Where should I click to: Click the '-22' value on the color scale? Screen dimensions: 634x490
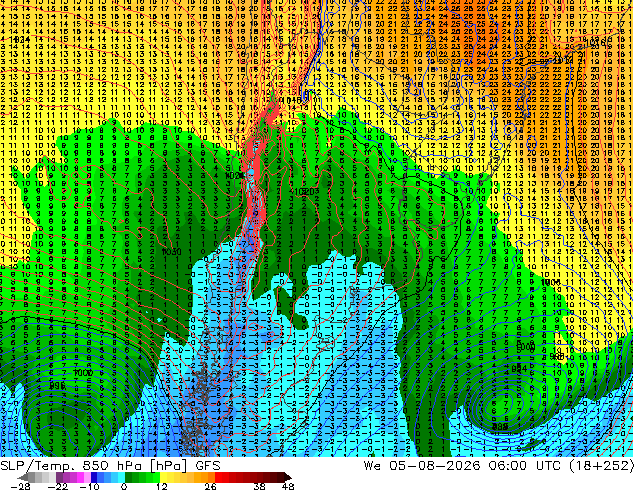point(57,486)
